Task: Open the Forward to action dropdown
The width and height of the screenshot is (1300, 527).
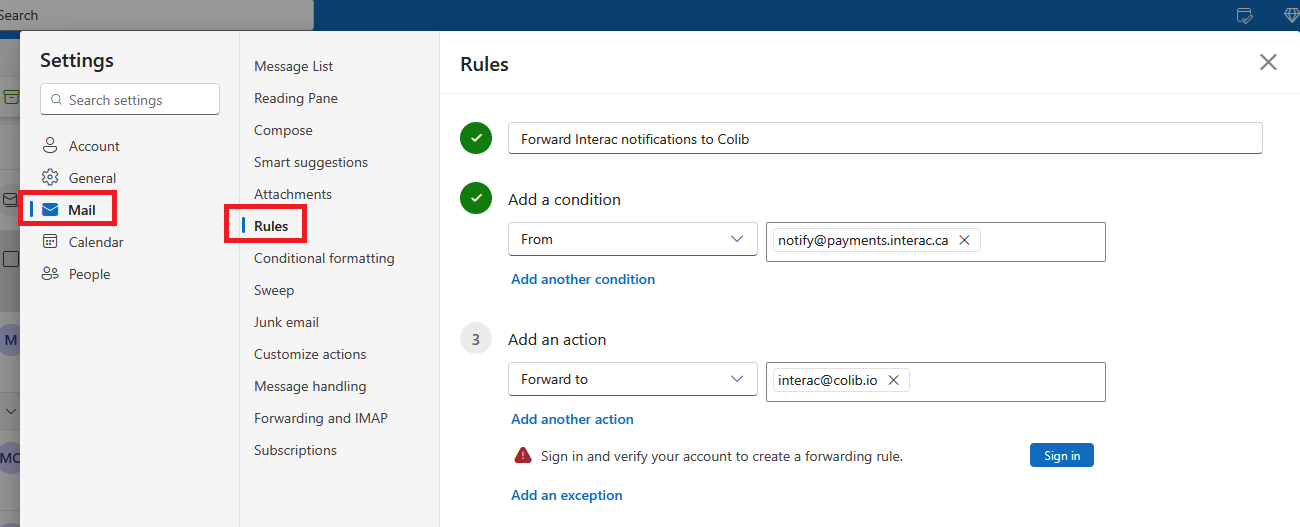Action: [x=632, y=379]
